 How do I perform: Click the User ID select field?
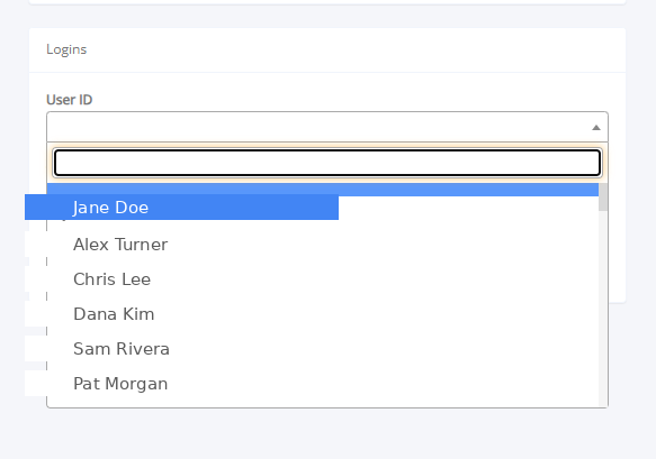pyautogui.click(x=327, y=127)
